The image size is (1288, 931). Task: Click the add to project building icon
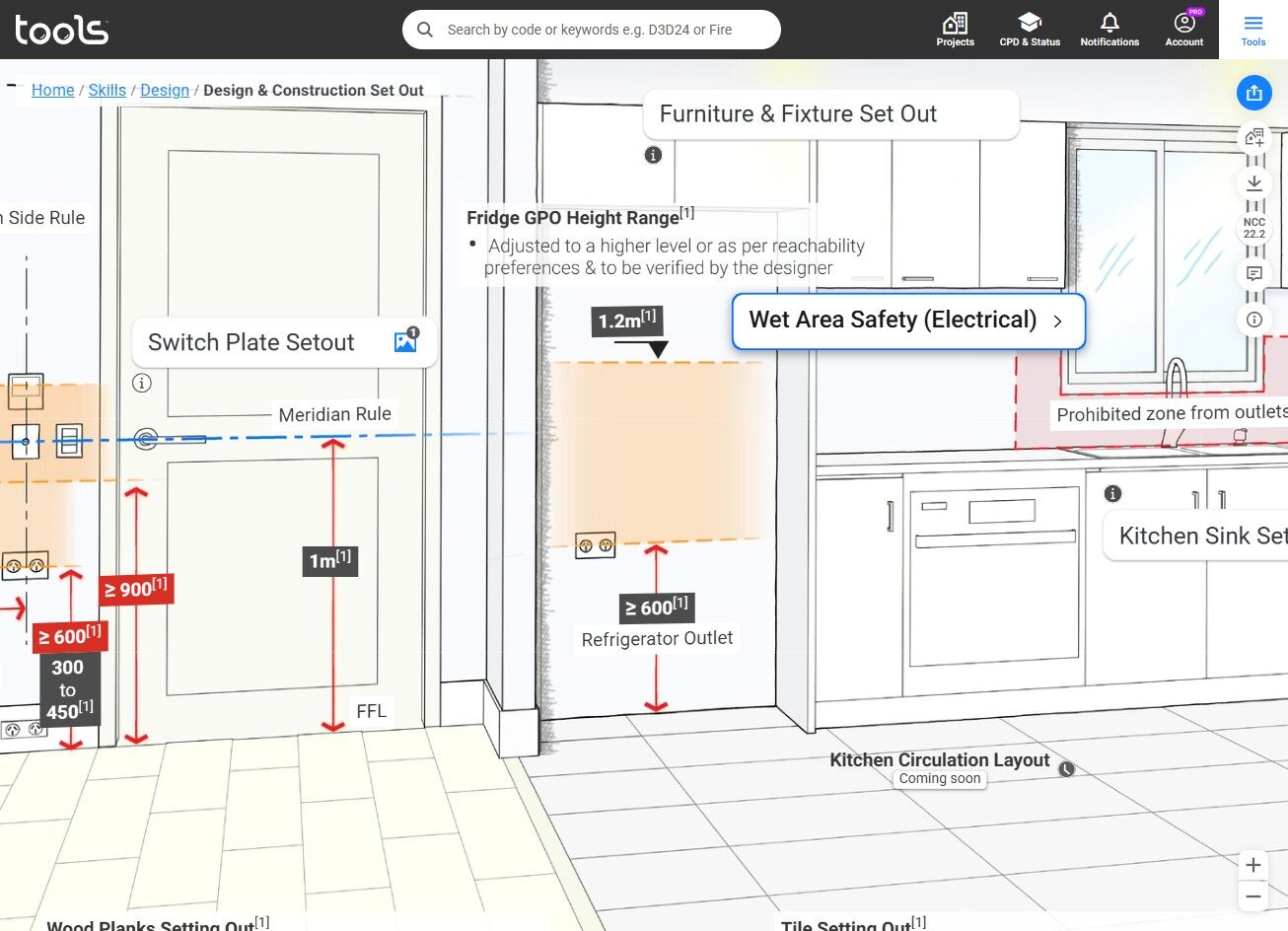(x=1253, y=137)
